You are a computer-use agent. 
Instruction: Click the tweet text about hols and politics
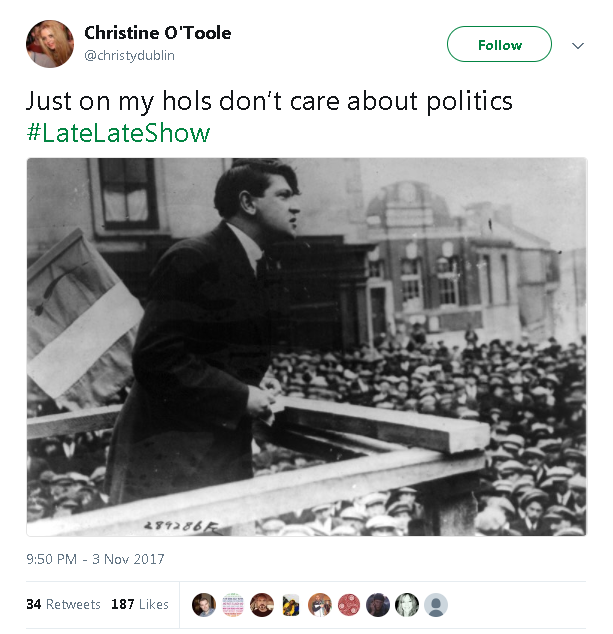(269, 102)
